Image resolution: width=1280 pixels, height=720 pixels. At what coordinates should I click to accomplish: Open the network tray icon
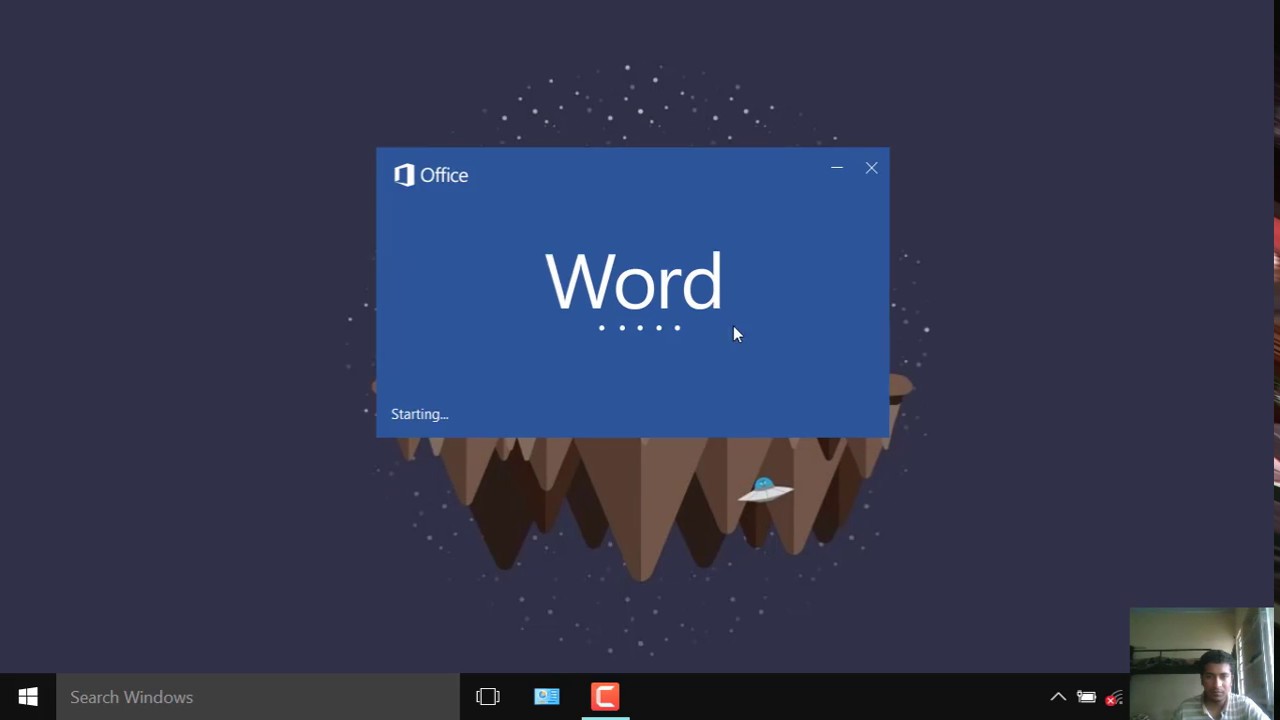pyautogui.click(x=1114, y=698)
